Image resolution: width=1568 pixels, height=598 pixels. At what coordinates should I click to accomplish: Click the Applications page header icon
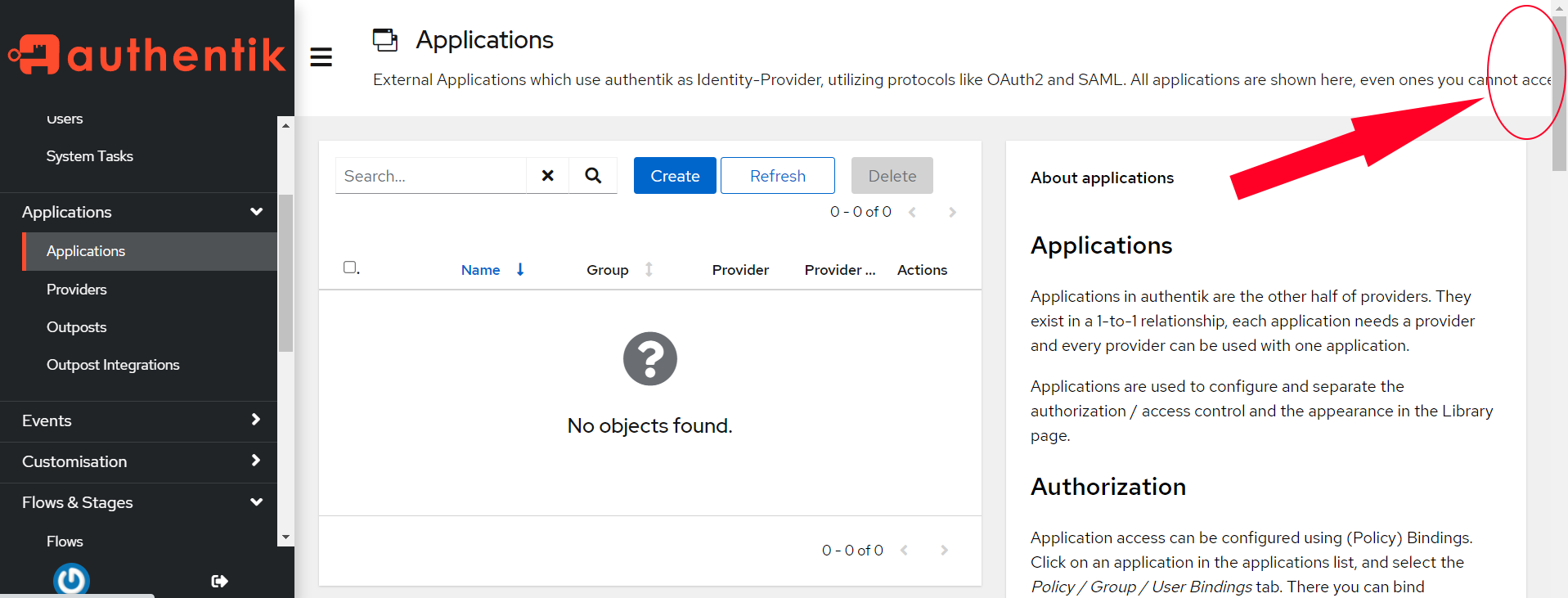coord(385,39)
